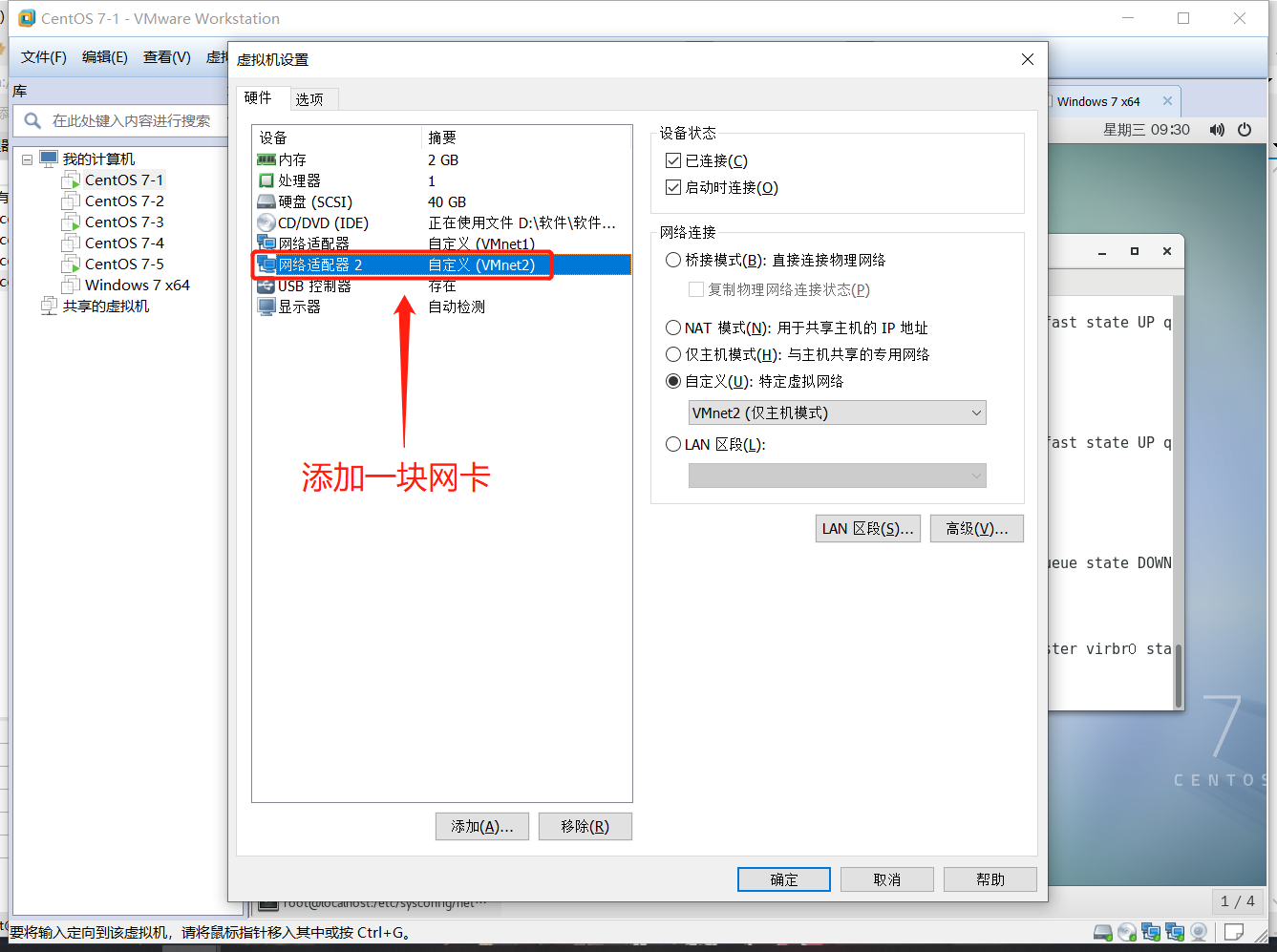Click the CentOS 7-4 VM icon in library
The width and height of the screenshot is (1277, 952).
71,243
